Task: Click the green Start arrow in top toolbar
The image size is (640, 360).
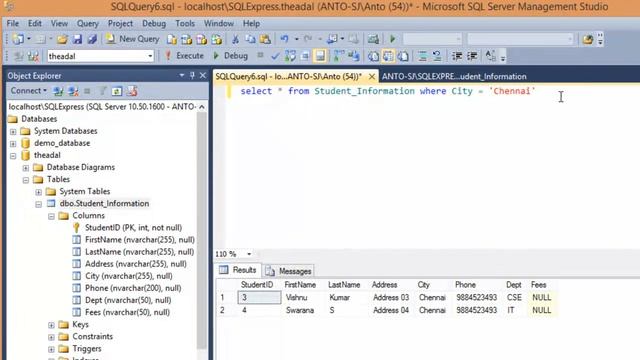Action: (393, 39)
